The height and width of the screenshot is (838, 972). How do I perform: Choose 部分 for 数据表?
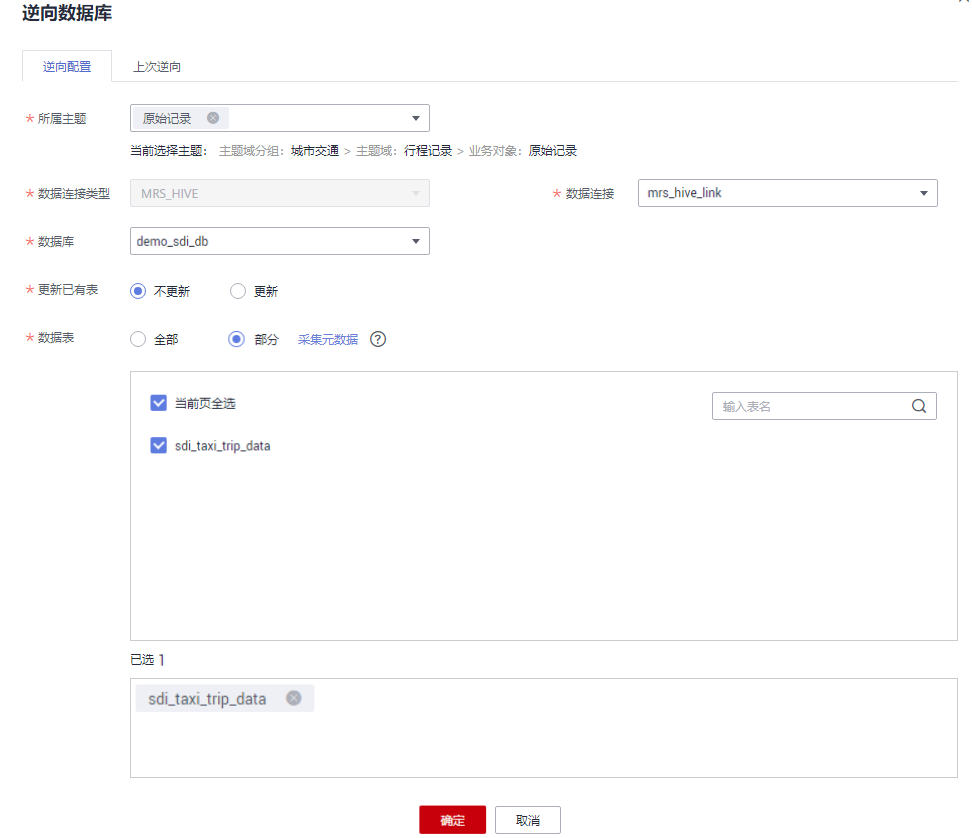[x=237, y=339]
